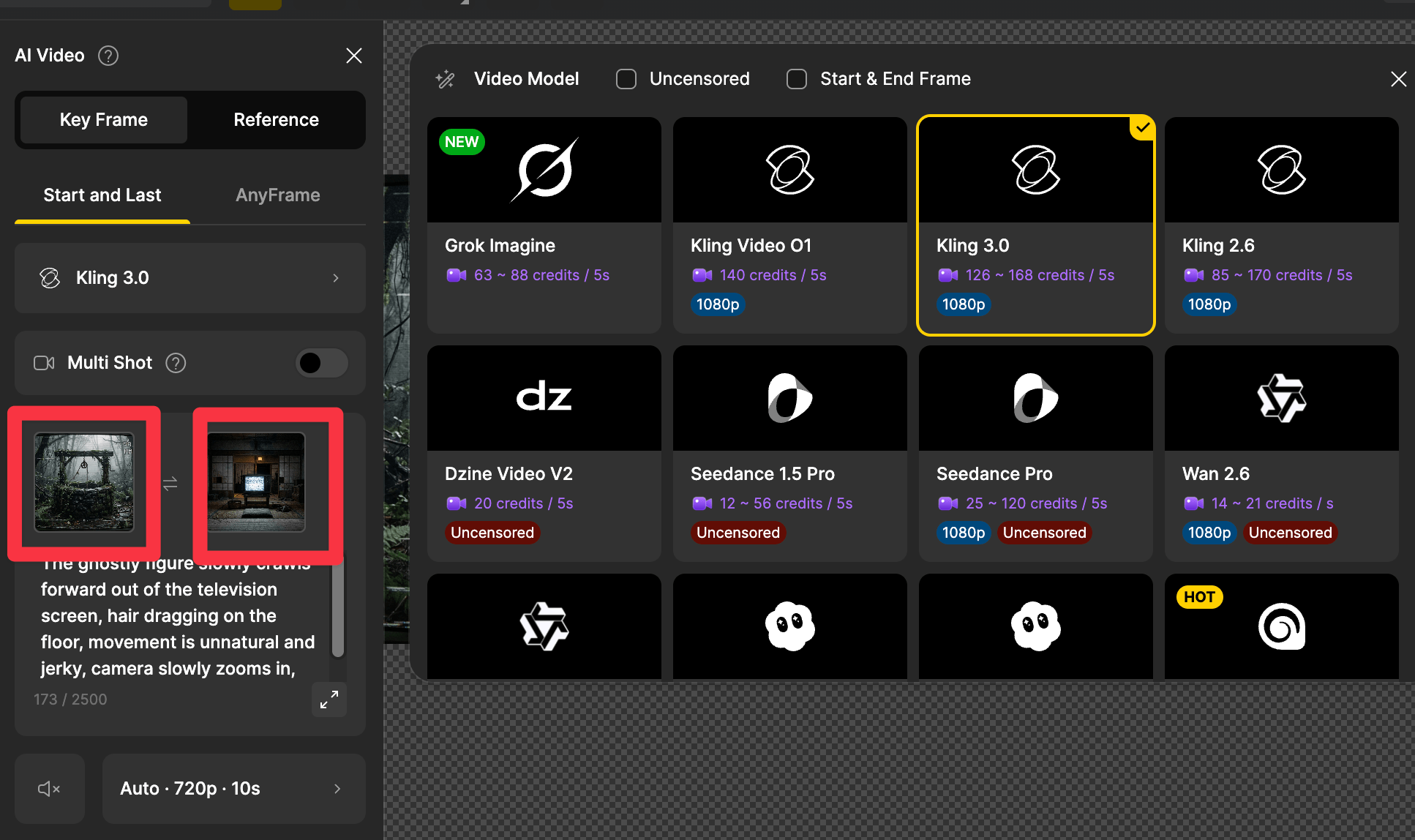Screen dimensions: 1415x840
Task: Click the start frame well thumbnail
Action: 84,482
